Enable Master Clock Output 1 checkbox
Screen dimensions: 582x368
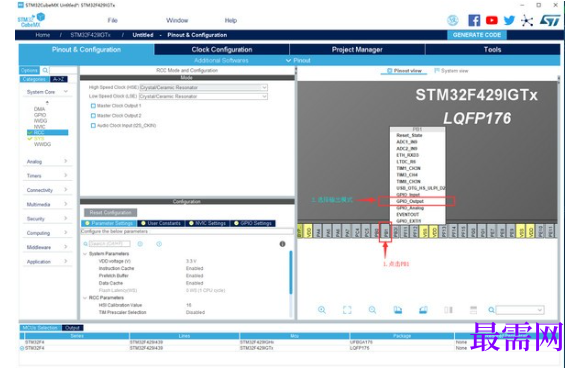(x=93, y=106)
